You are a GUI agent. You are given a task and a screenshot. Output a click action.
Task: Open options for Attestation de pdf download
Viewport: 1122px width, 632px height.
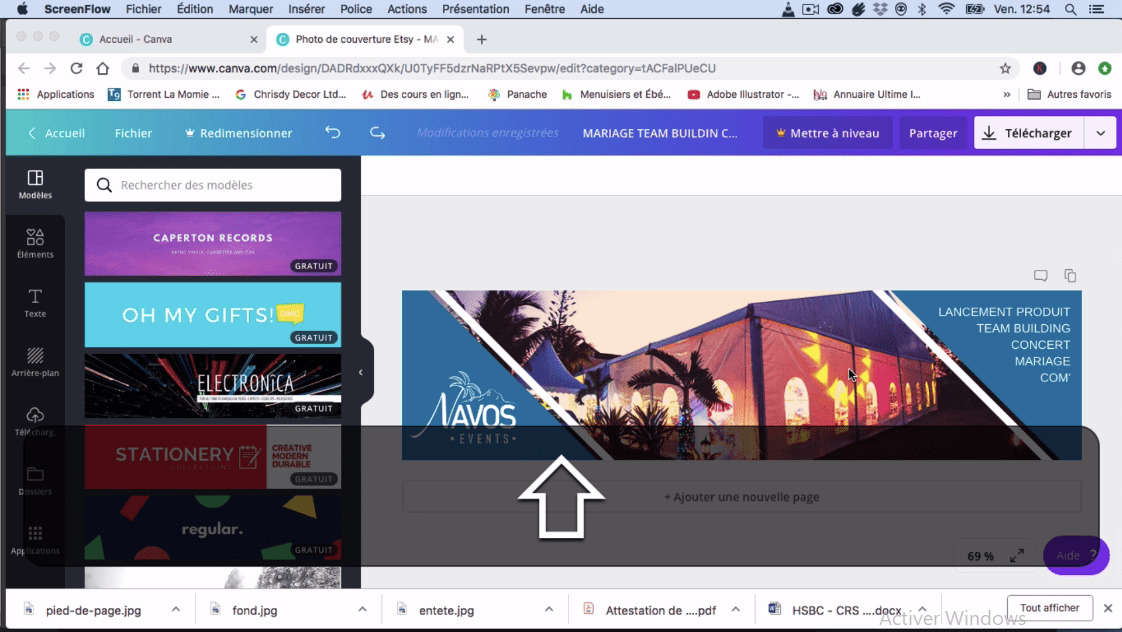pyautogui.click(x=736, y=609)
